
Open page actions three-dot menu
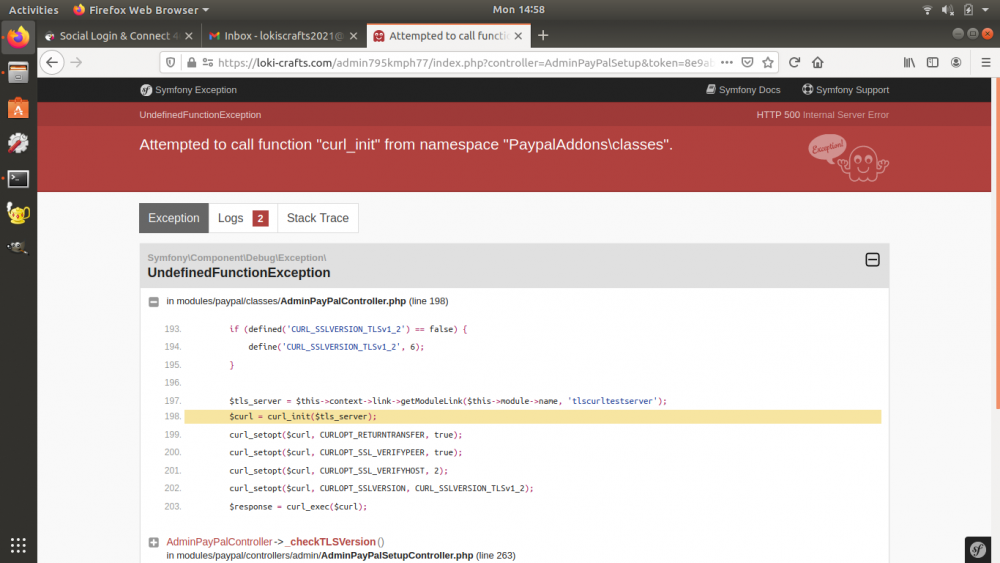point(726,62)
